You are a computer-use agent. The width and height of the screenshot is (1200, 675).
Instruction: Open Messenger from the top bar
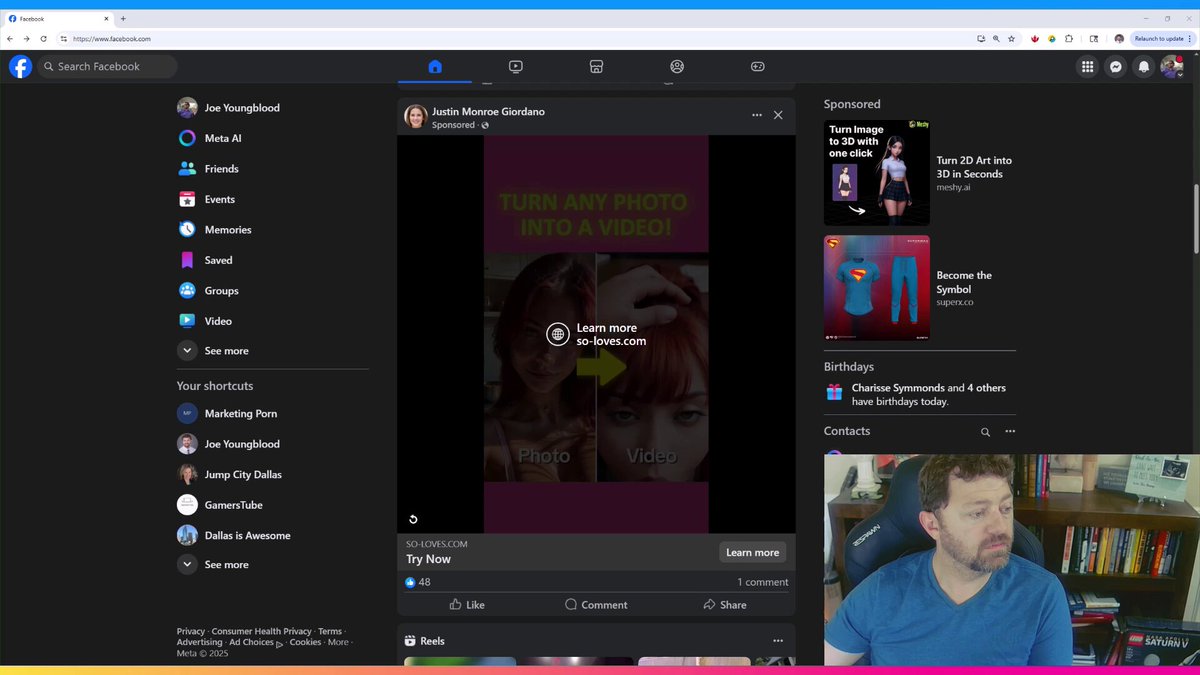[x=1116, y=66]
